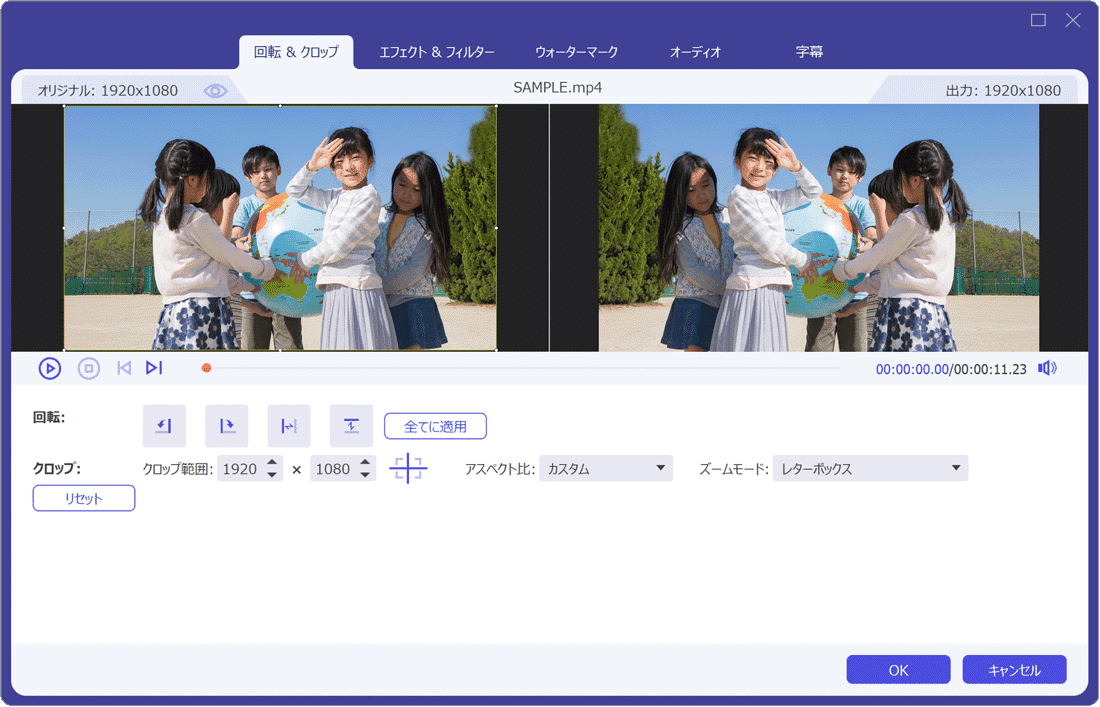
Task: Skip to the next frame
Action: 154,368
